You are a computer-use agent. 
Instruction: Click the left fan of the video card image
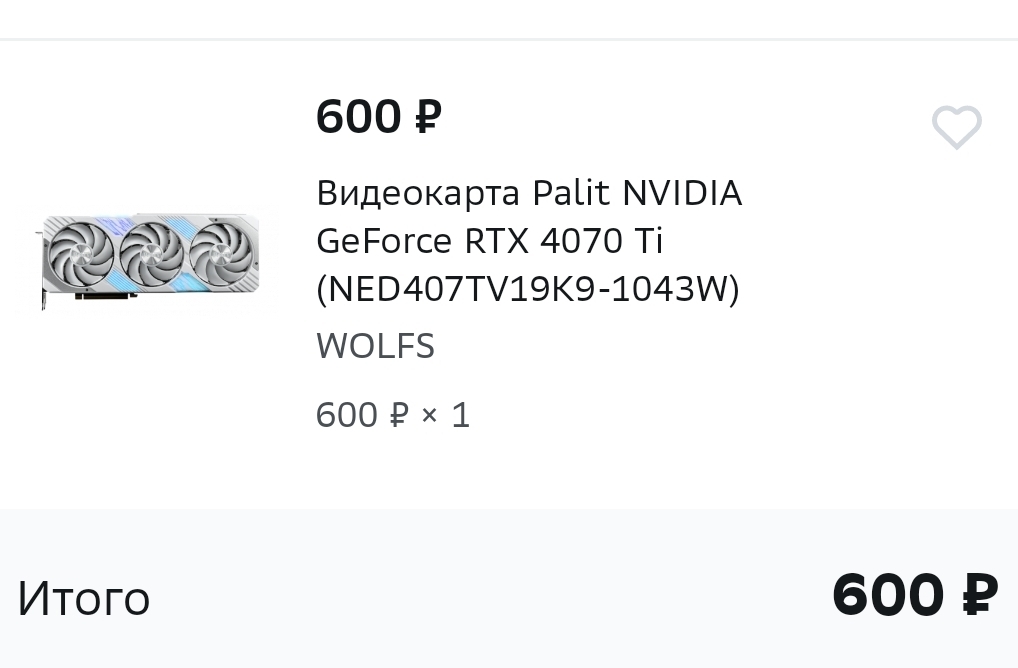coord(81,254)
